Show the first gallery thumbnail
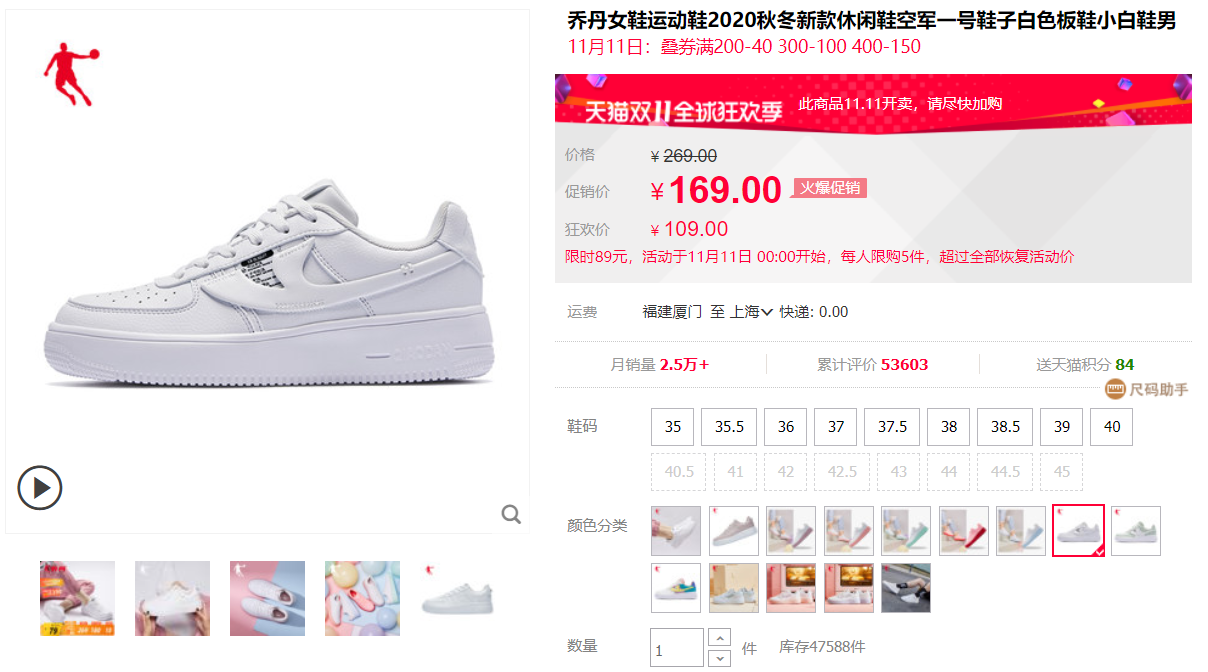 tap(77, 598)
